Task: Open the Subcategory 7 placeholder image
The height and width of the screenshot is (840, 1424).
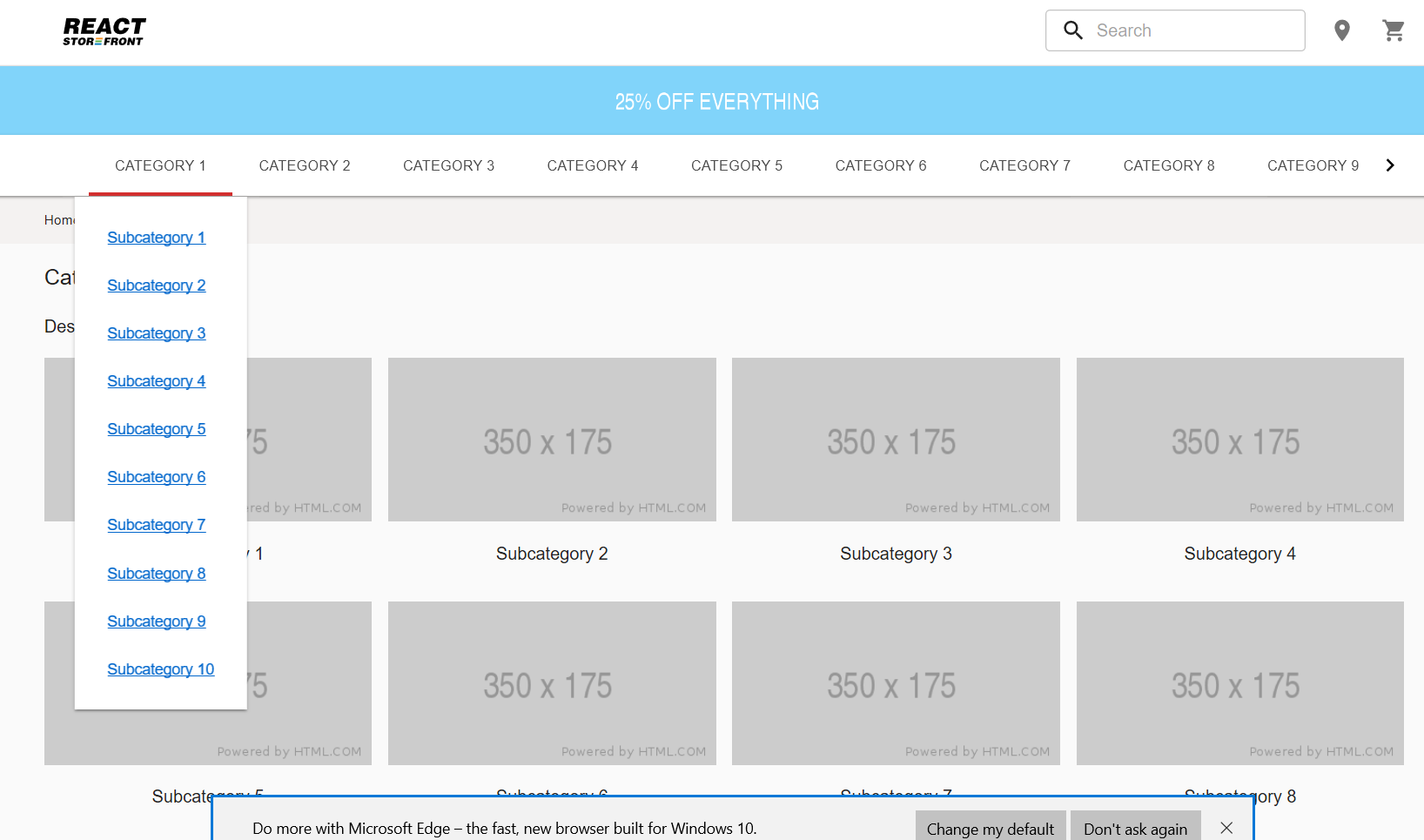Action: [896, 683]
